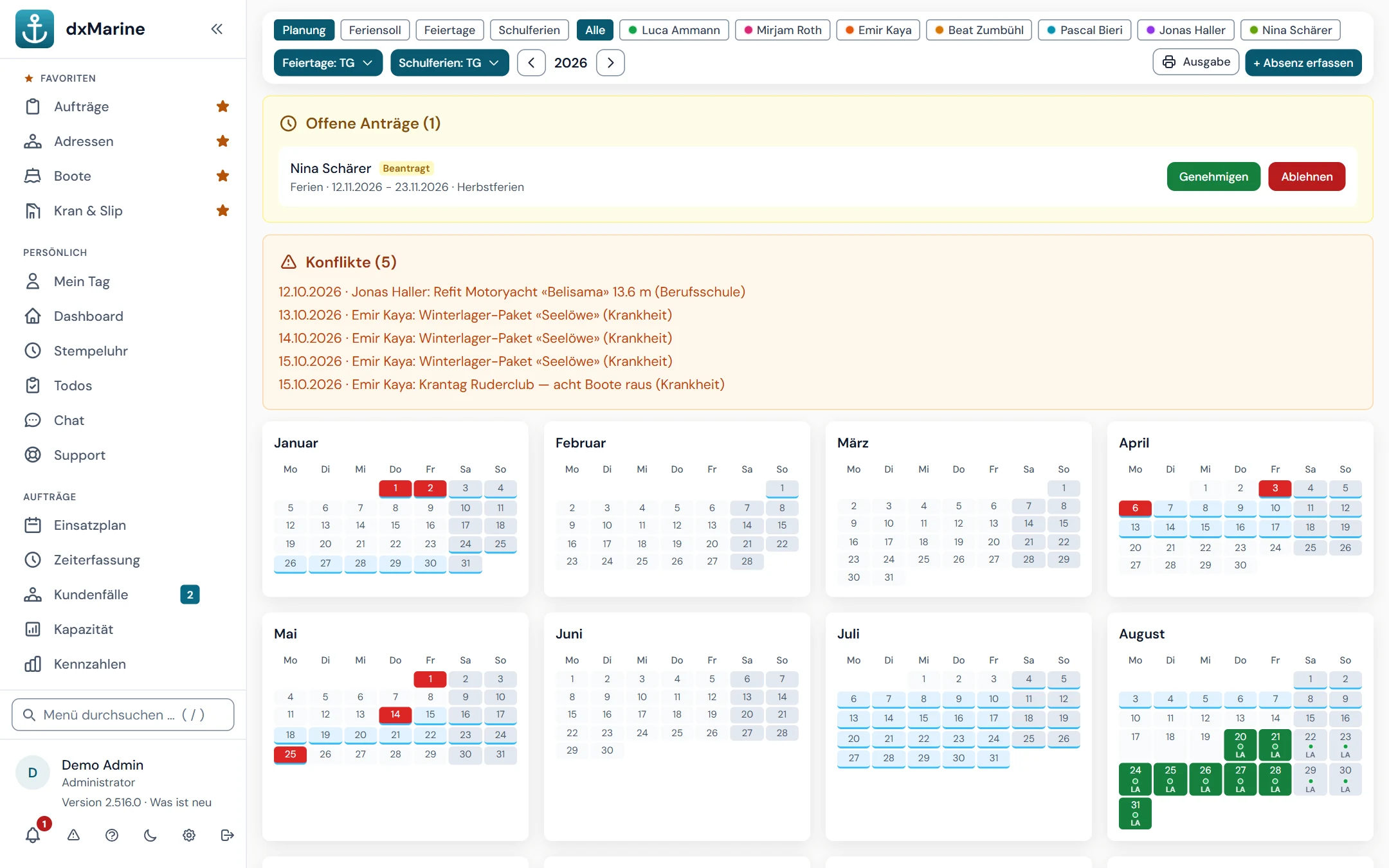Unfavorite the Aufträge star
1389x868 pixels.
pyautogui.click(x=222, y=107)
